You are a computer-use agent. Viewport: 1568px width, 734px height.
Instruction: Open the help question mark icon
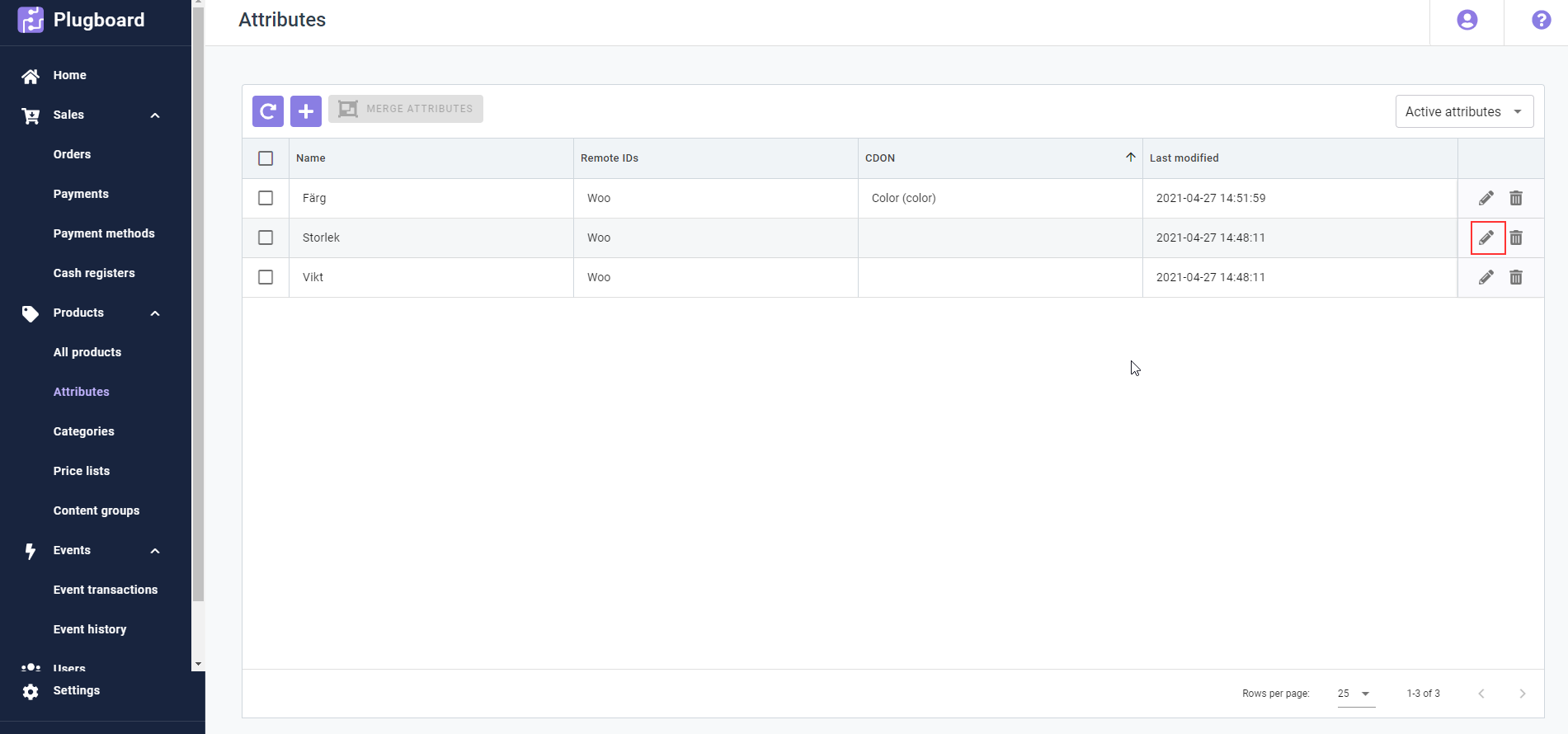point(1542,20)
